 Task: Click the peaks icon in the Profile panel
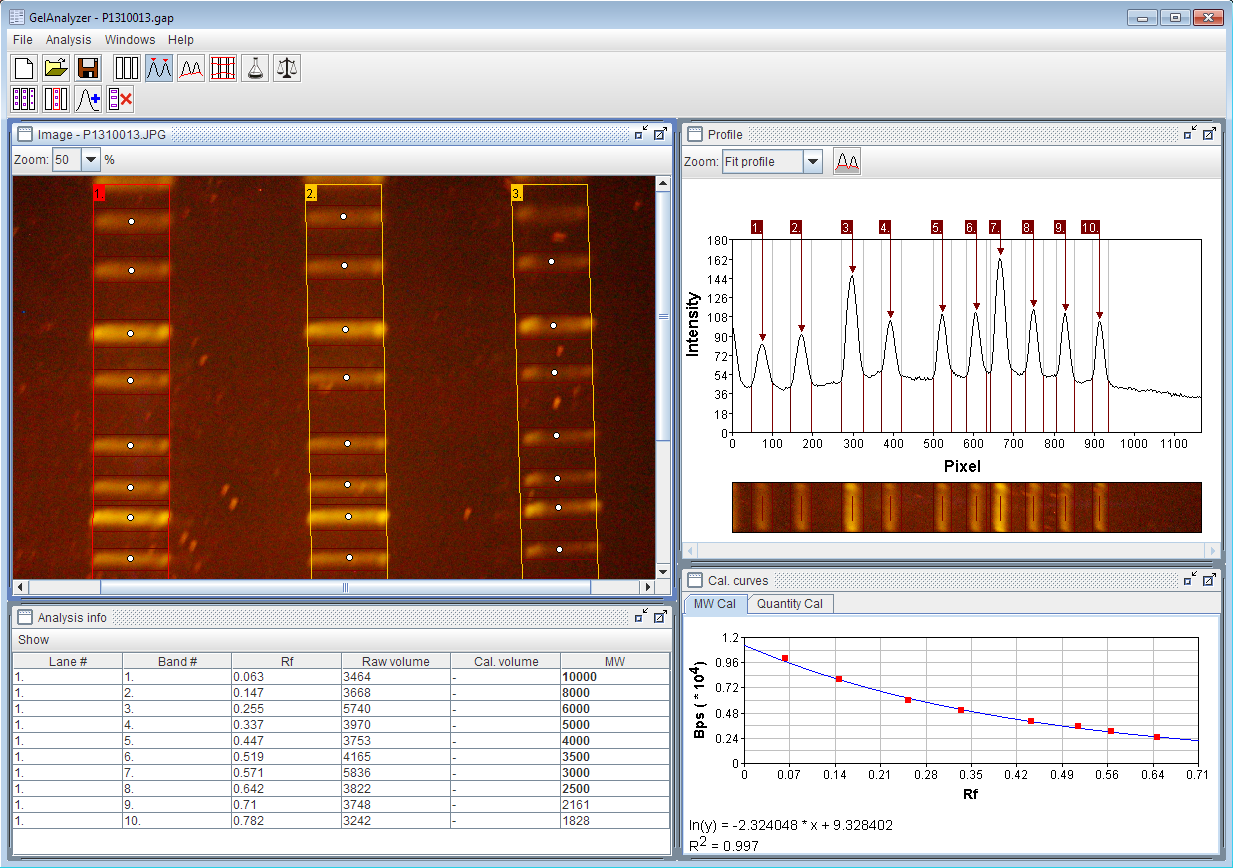[x=847, y=161]
